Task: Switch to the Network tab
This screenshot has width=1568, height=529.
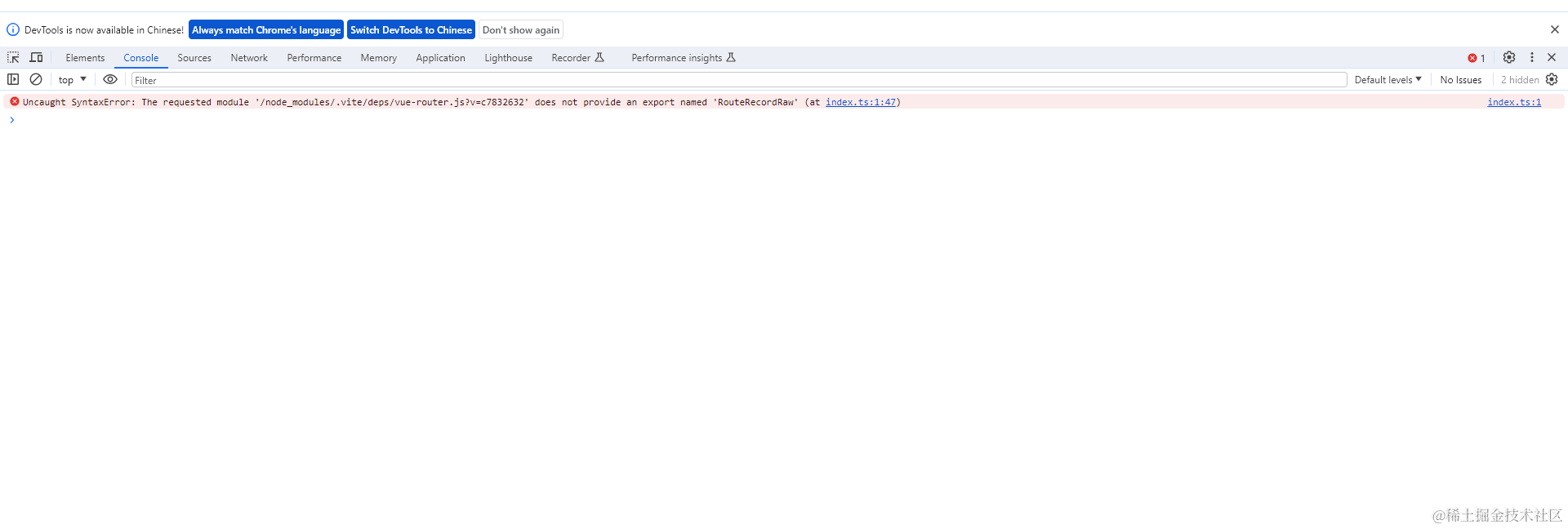Action: (x=249, y=58)
